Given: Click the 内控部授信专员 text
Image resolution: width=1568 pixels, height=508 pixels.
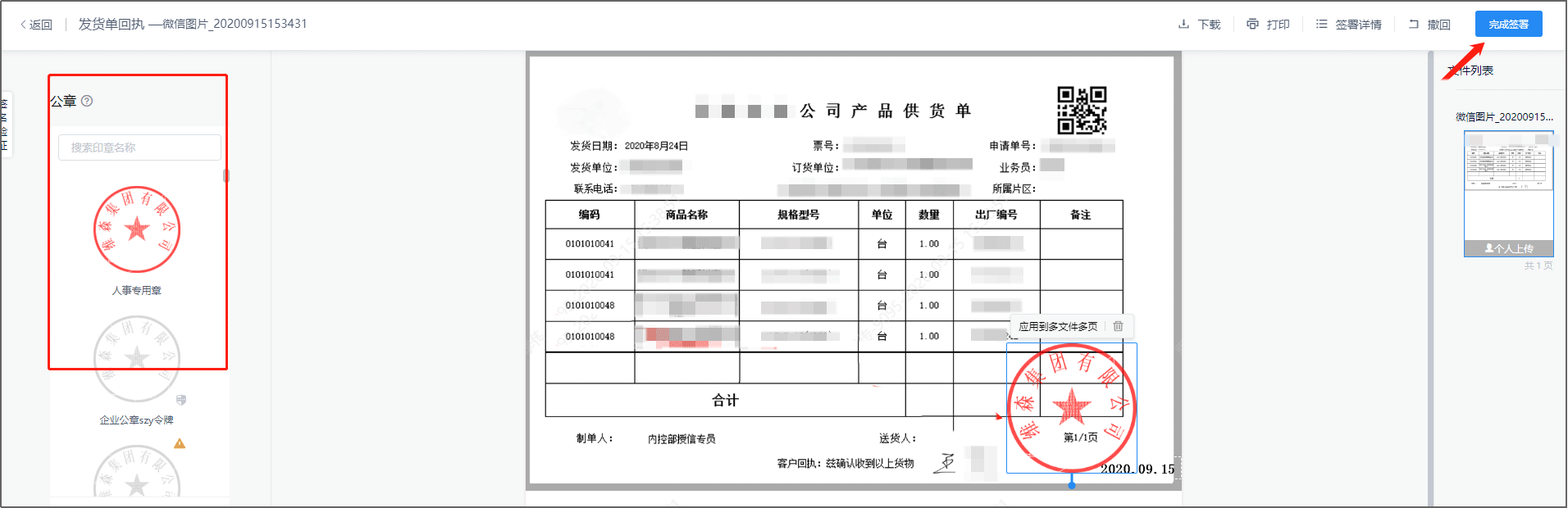Looking at the screenshot, I should (x=681, y=439).
